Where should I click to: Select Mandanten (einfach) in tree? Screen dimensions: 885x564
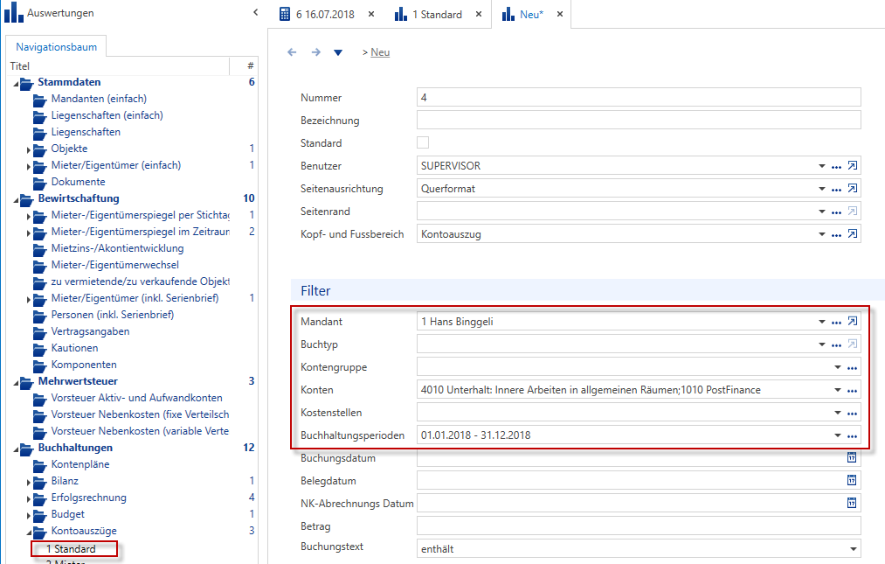99,99
